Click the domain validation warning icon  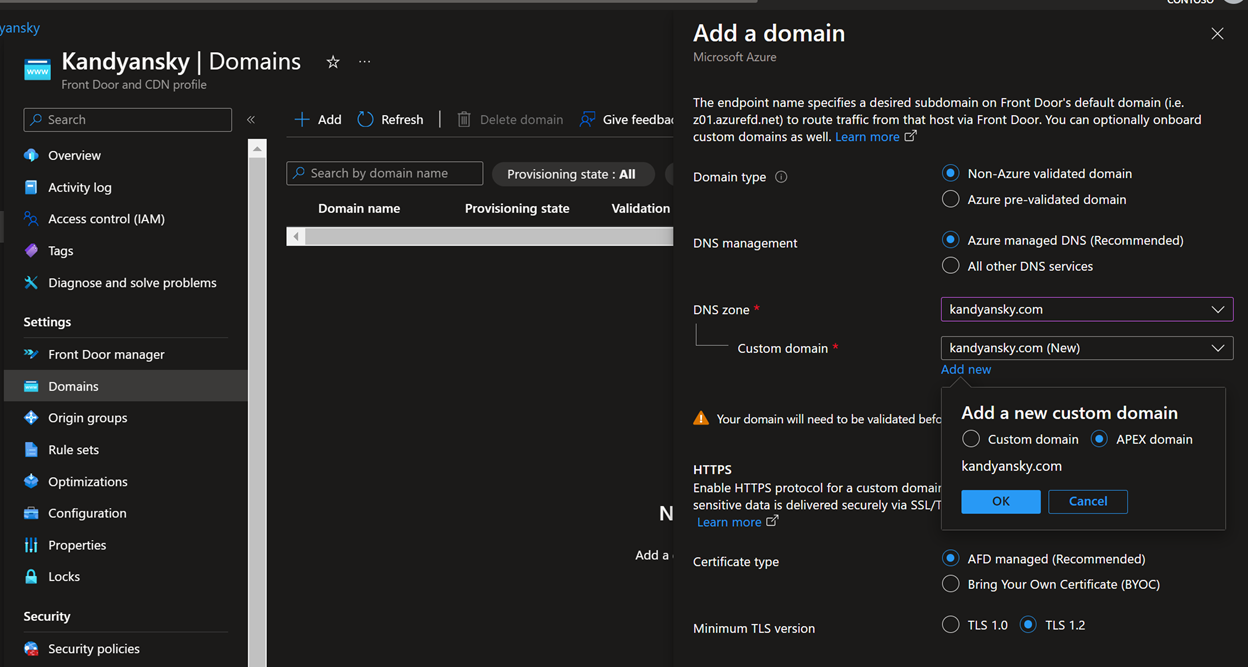pos(701,419)
